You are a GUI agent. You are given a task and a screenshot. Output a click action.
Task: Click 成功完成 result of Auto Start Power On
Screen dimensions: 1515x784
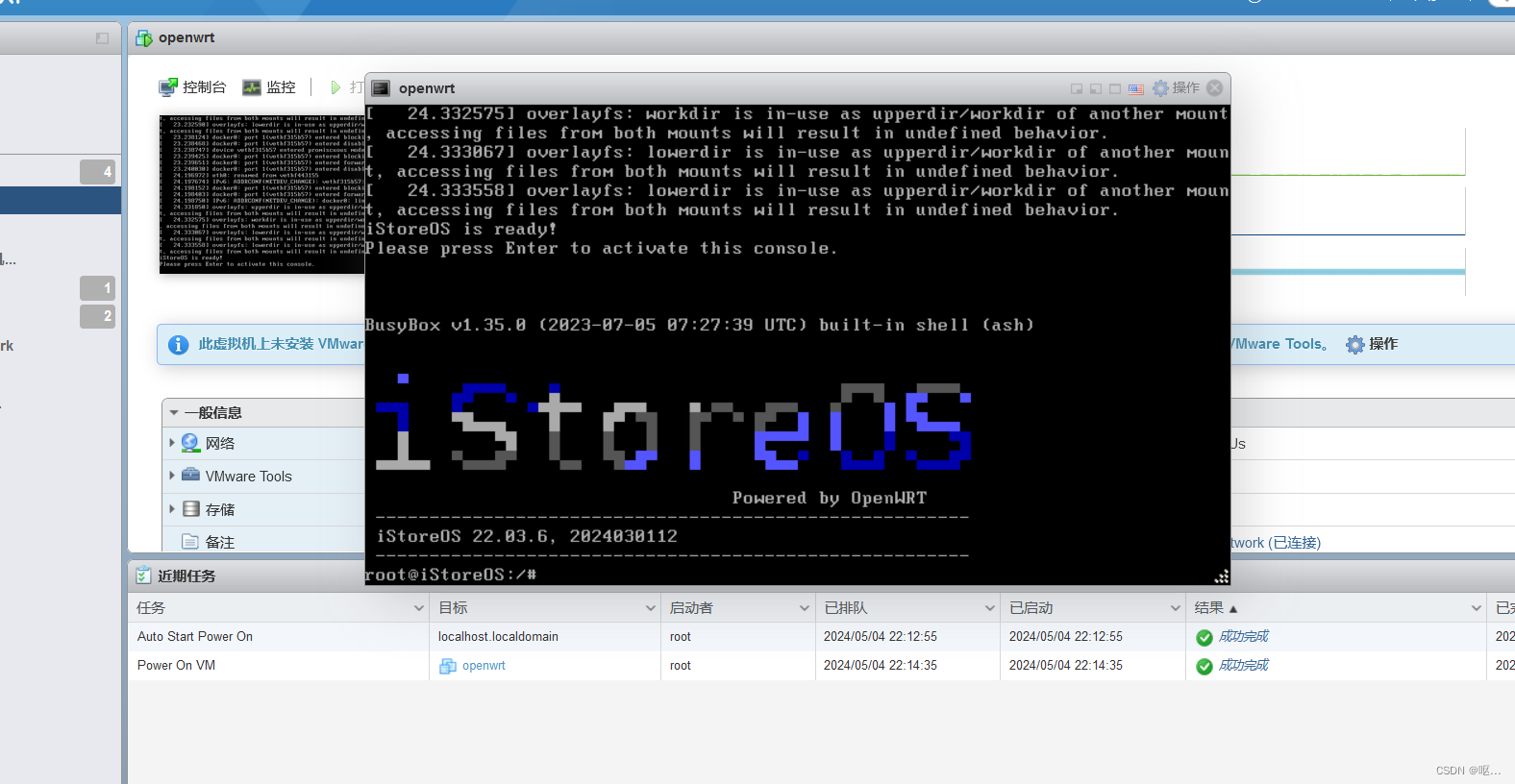click(1244, 636)
